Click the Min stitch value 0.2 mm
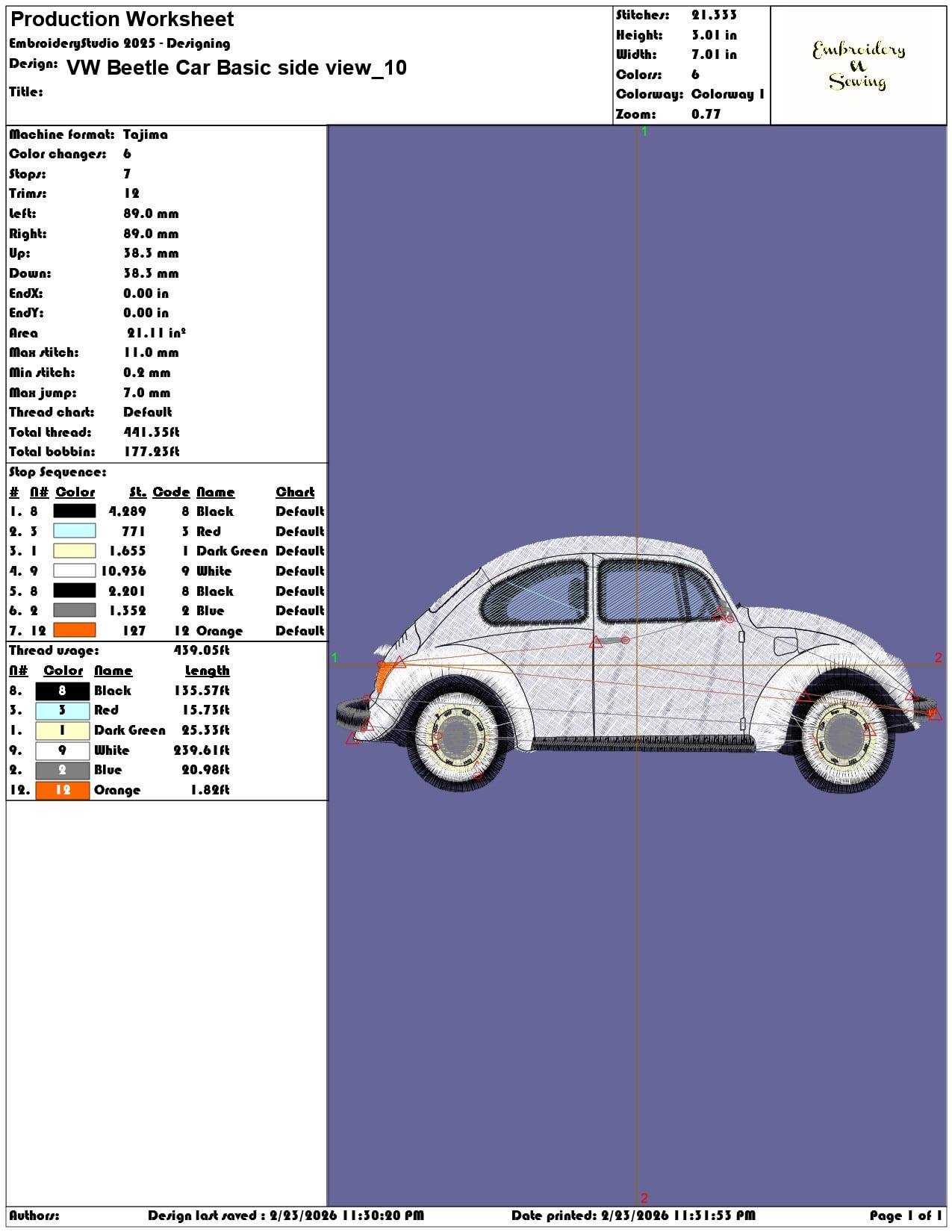Screen dimensions: 952x1232 tap(146, 373)
